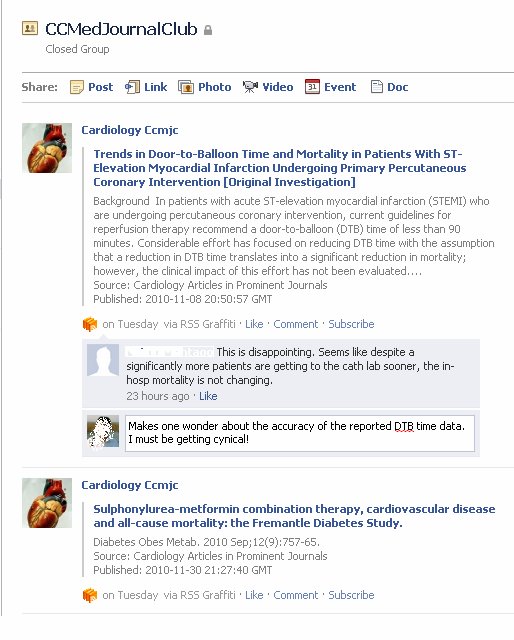Open first Cardiology Ccmjc heart profile picture
Image resolution: width=514 pixels, height=640 pixels.
pyautogui.click(x=47, y=148)
